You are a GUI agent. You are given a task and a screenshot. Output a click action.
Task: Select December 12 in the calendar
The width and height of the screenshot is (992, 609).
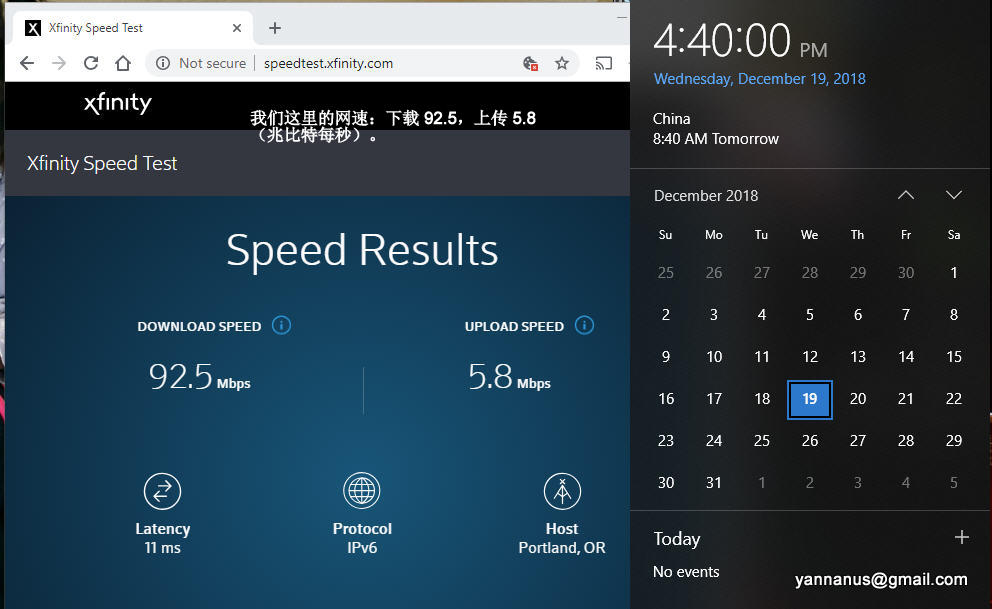click(810, 357)
